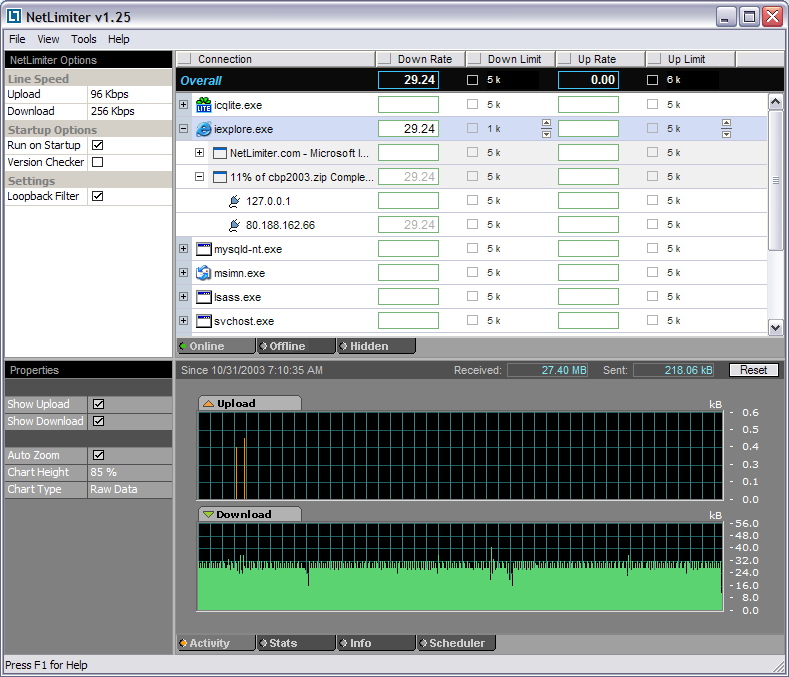This screenshot has height=677, width=789.
Task: Sort by the Down Rate column header
Action: click(420, 59)
